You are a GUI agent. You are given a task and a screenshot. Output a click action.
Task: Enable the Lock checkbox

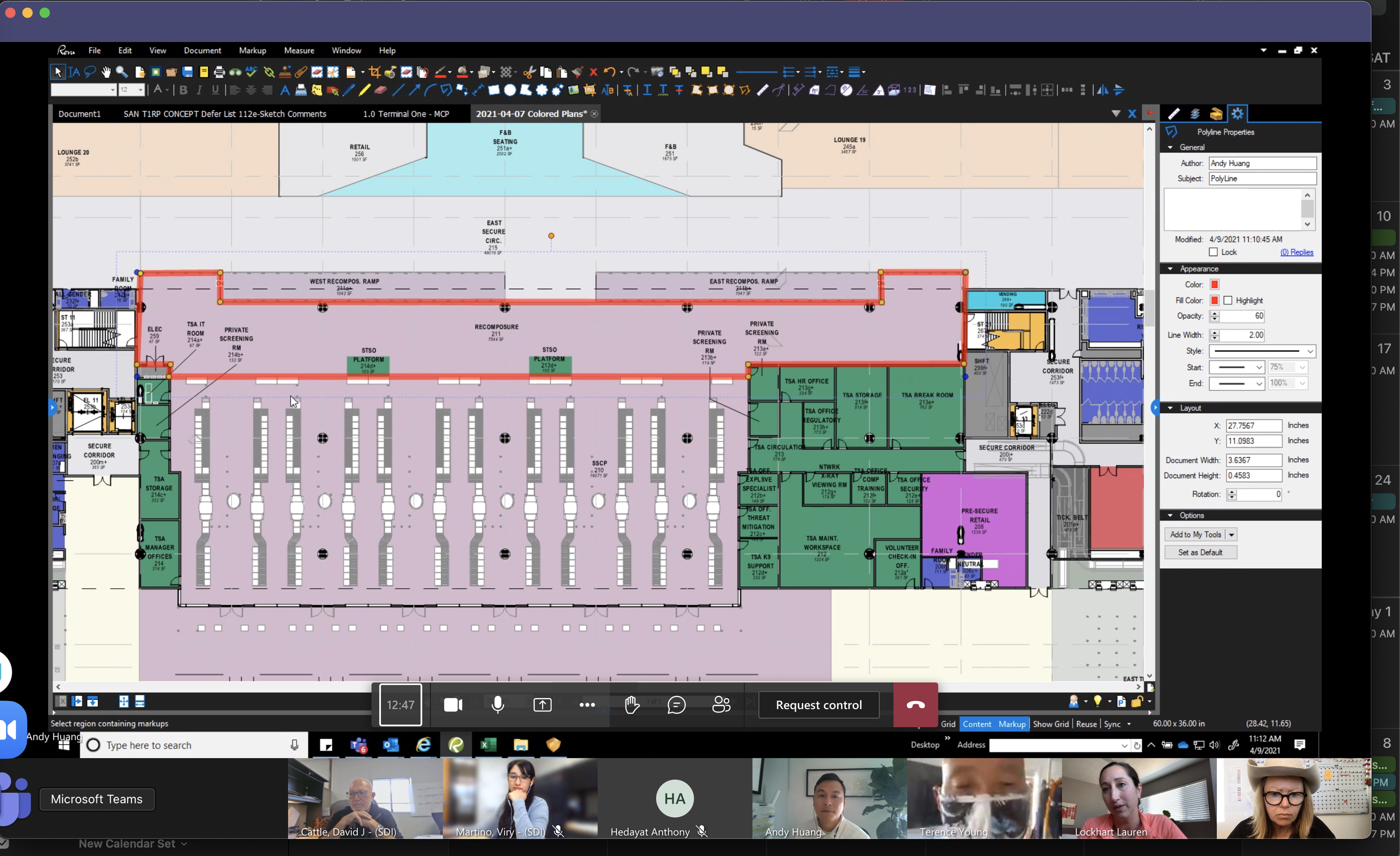click(1213, 252)
